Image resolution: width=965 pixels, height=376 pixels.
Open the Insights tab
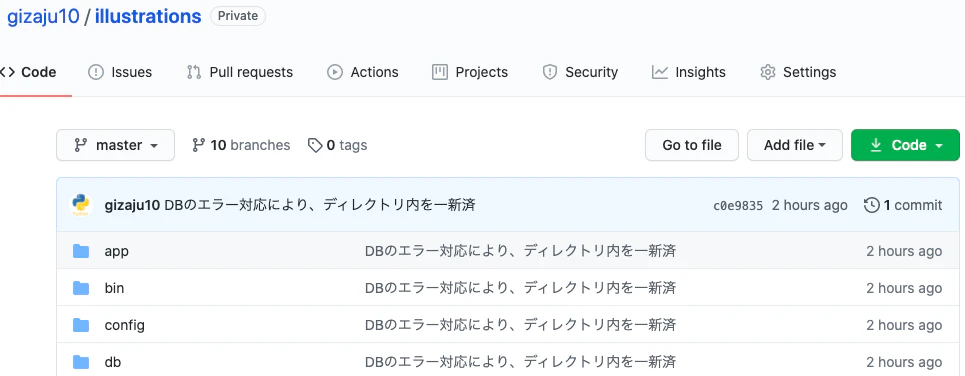point(689,72)
